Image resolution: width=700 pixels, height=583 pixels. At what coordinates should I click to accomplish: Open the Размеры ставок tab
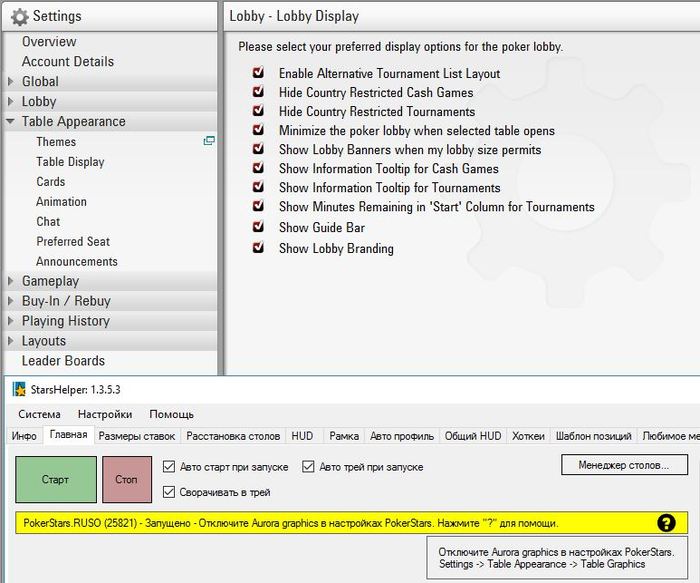coord(137,436)
